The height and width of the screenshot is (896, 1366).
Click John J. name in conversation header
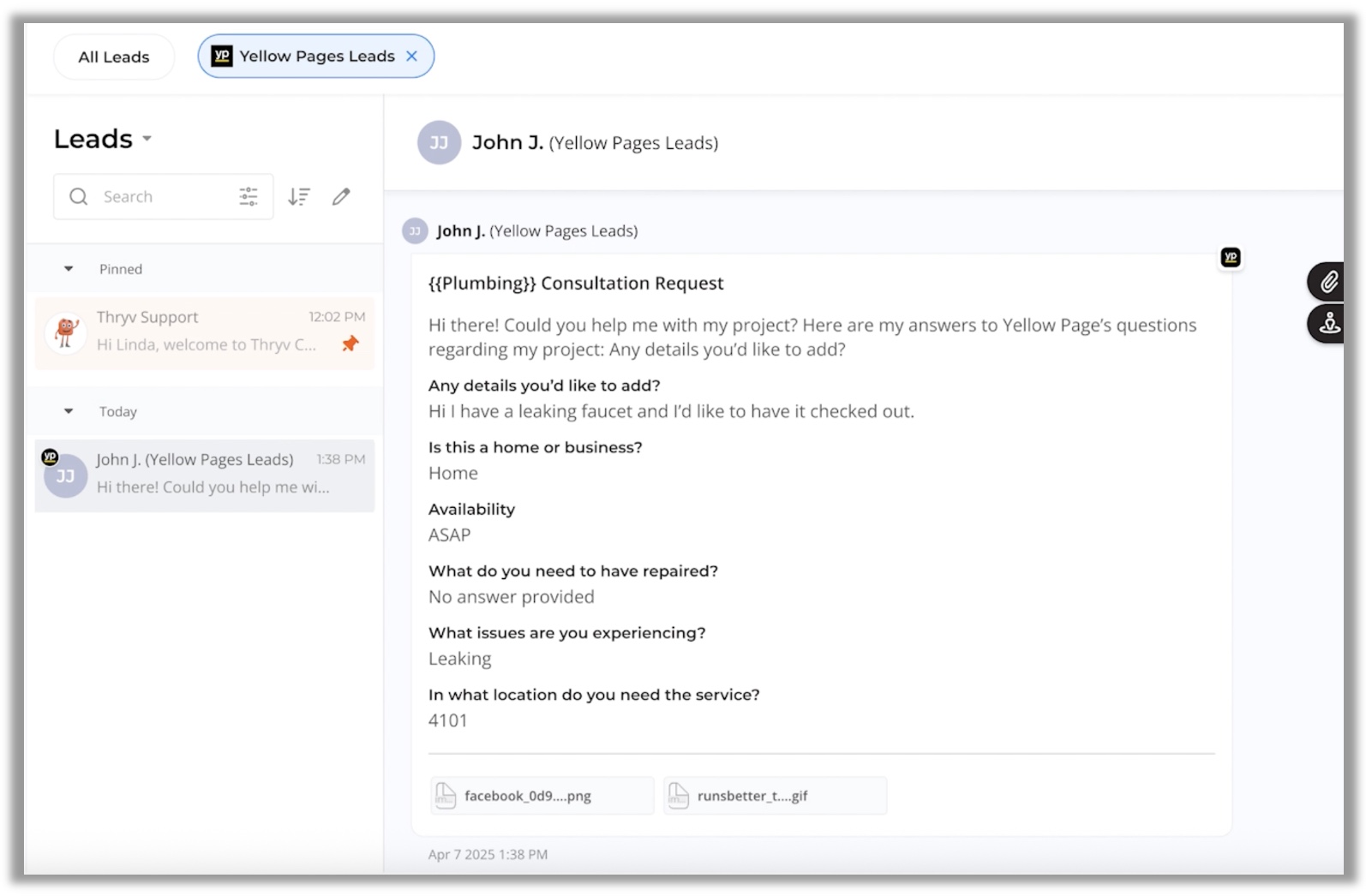(x=507, y=143)
